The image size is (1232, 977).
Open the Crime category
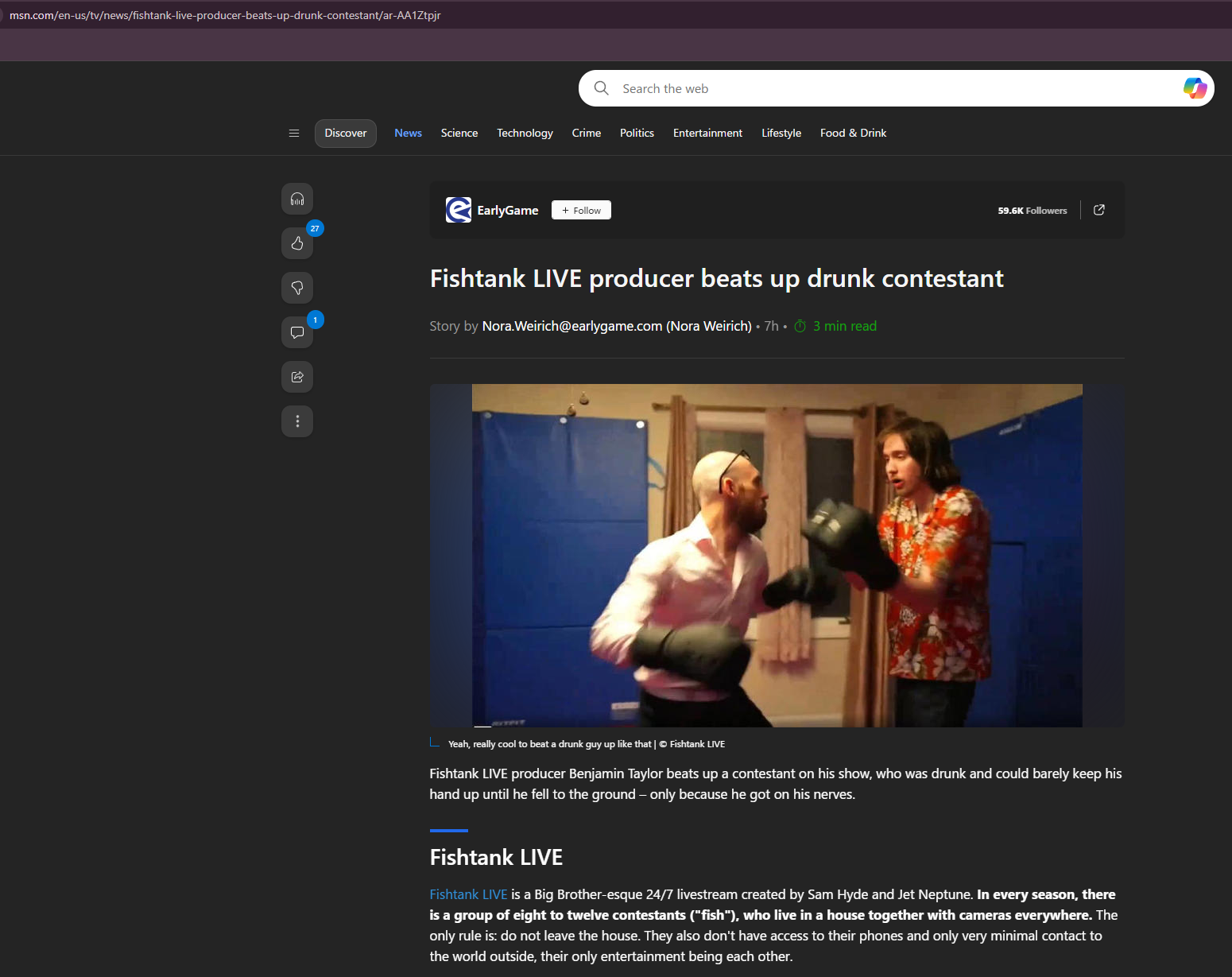(x=587, y=134)
